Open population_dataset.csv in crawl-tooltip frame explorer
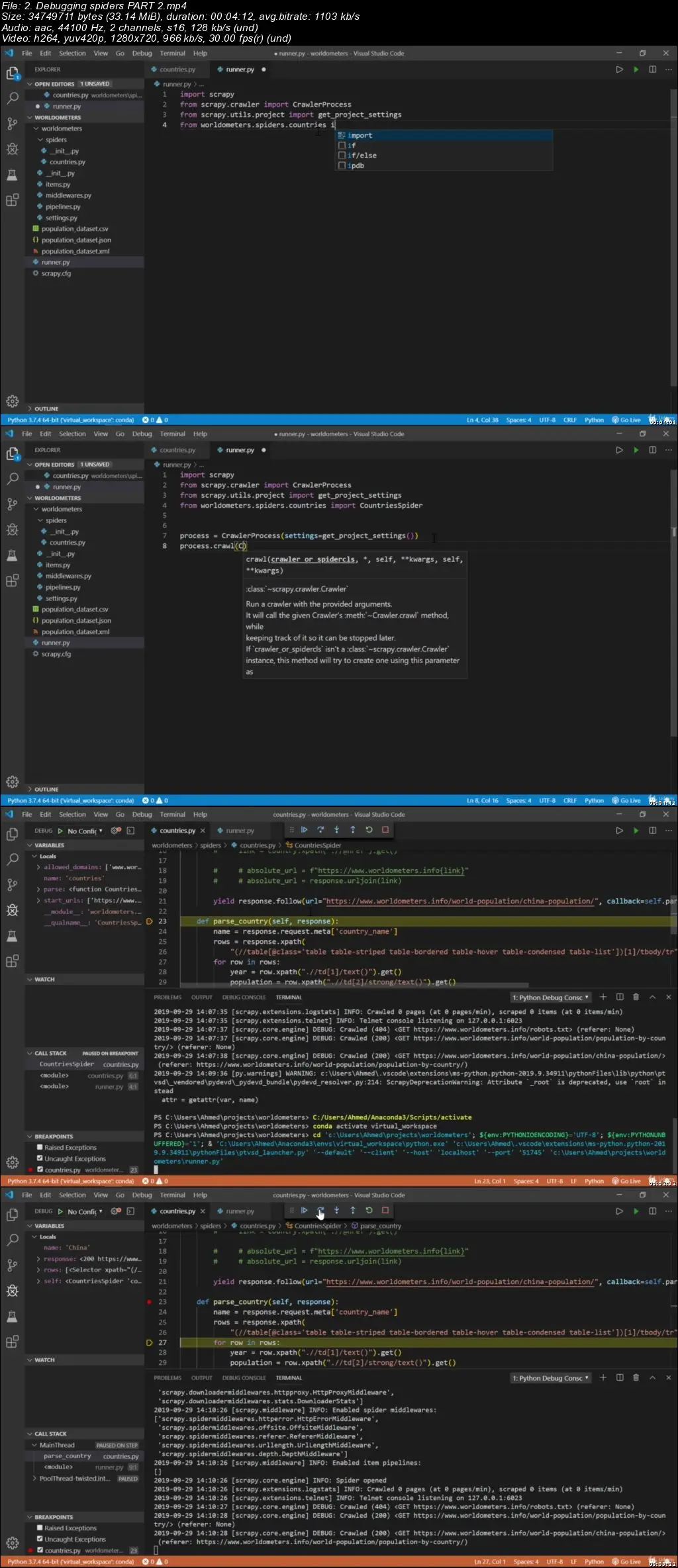Screen dimensions: 678x1568 click(x=74, y=610)
